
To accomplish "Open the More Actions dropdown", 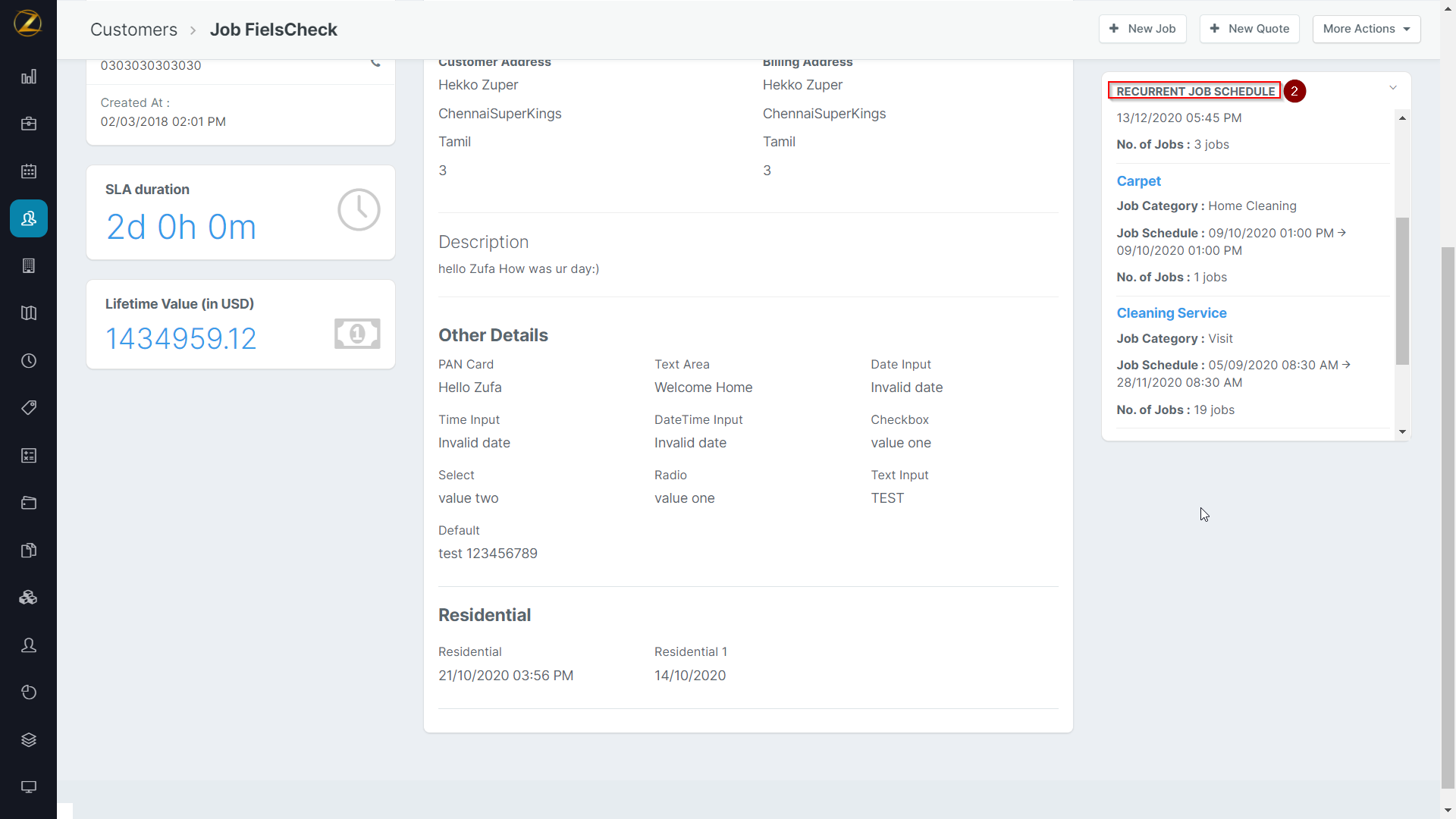I will coord(1366,29).
